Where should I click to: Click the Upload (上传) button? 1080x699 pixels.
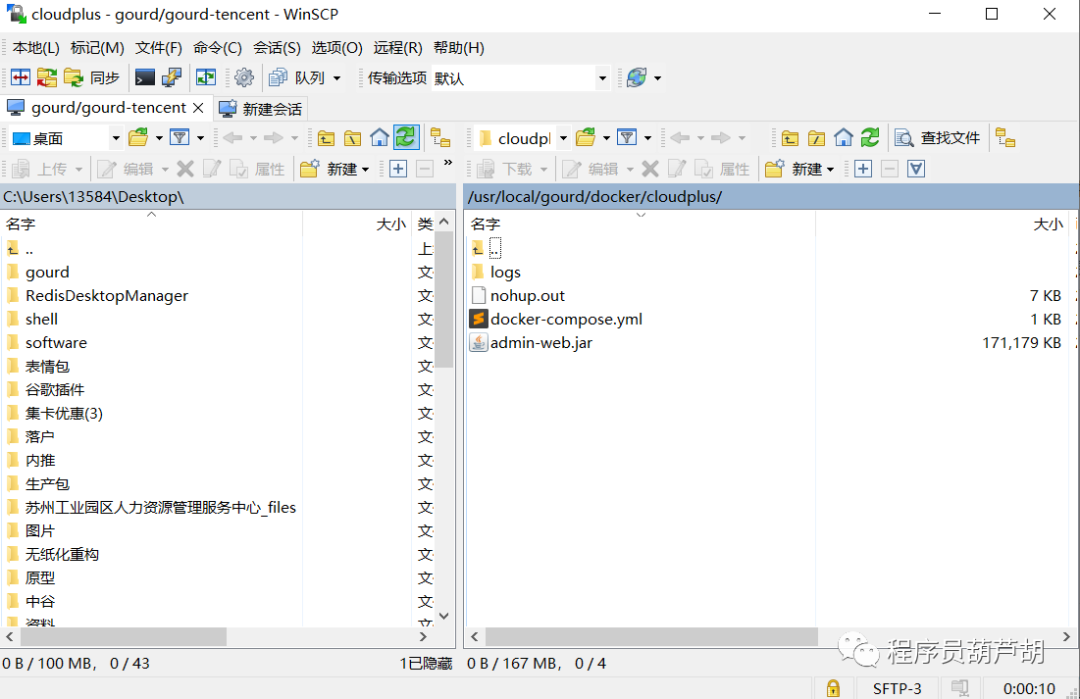point(45,169)
